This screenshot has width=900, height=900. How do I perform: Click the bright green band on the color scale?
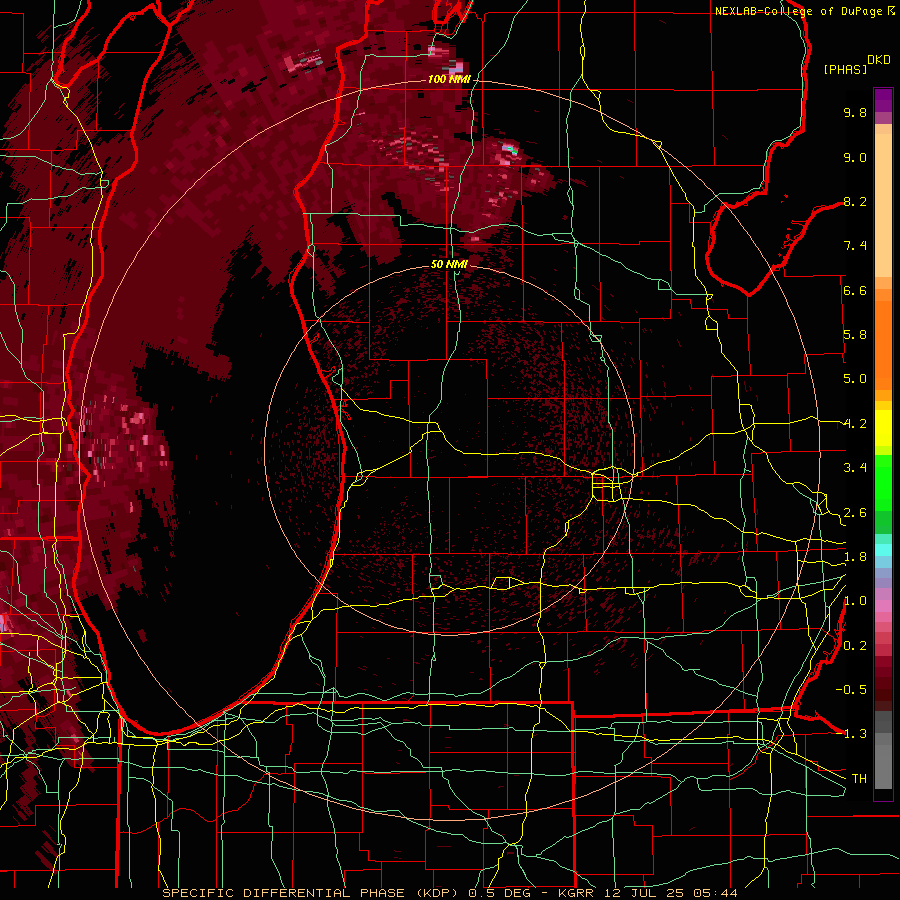(x=883, y=482)
